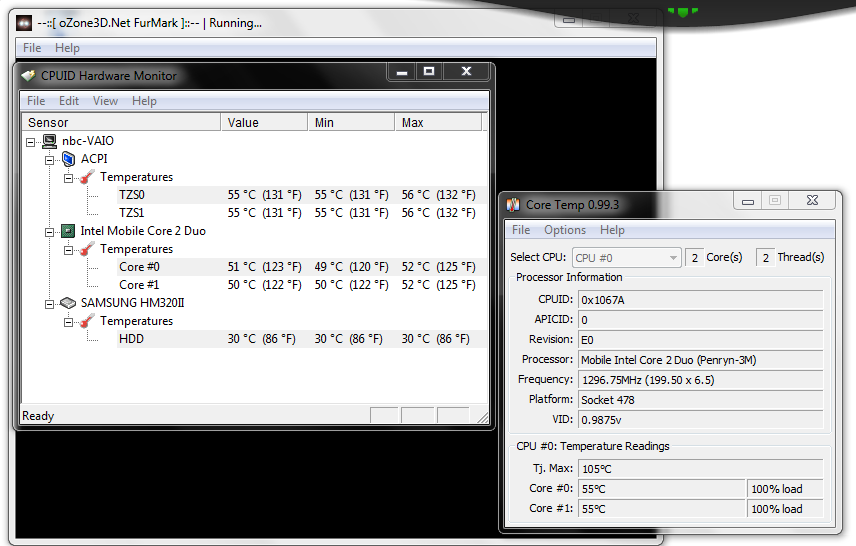Screen dimensions: 856x546
Task: Open the File menu in Hardware Monitor
Action: pyautogui.click(x=36, y=101)
